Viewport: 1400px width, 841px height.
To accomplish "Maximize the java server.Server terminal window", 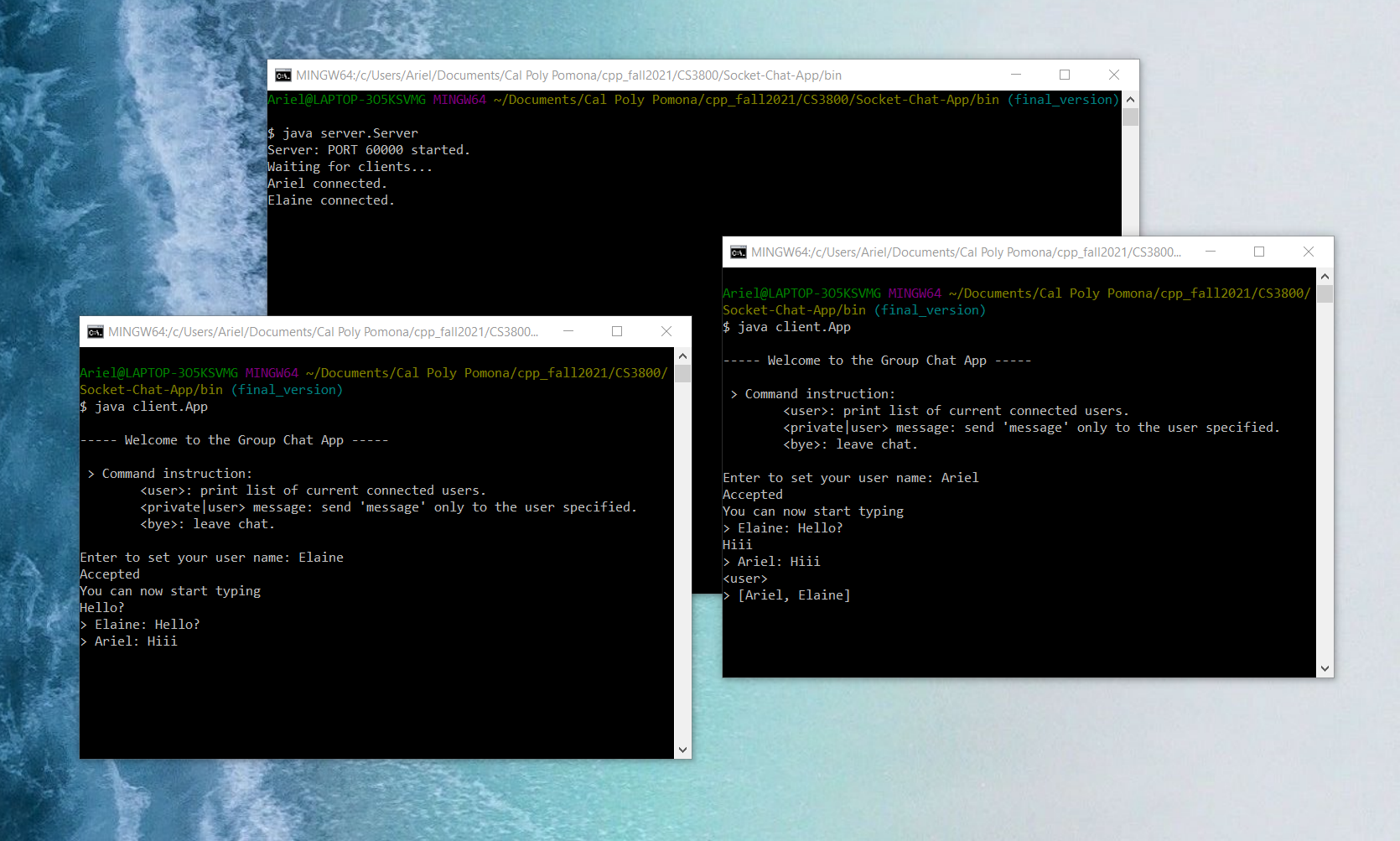I will (x=1065, y=75).
